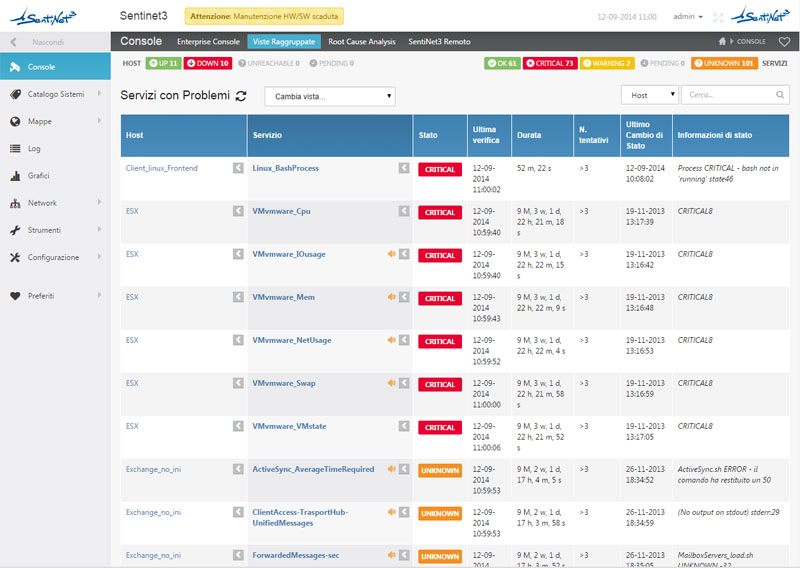Select the Viste Raggruppate tab

[284, 42]
